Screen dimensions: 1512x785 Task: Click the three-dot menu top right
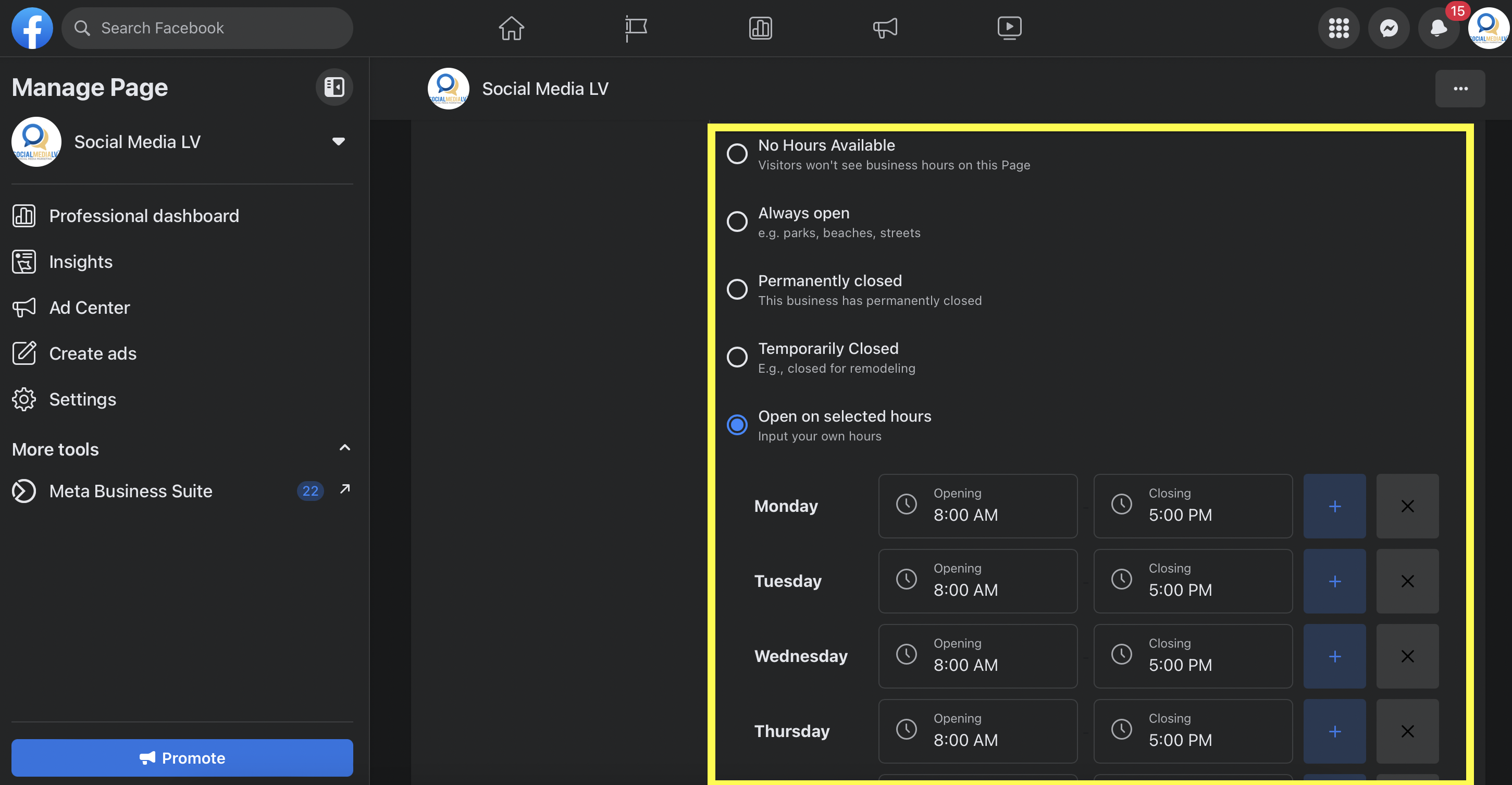[1460, 88]
